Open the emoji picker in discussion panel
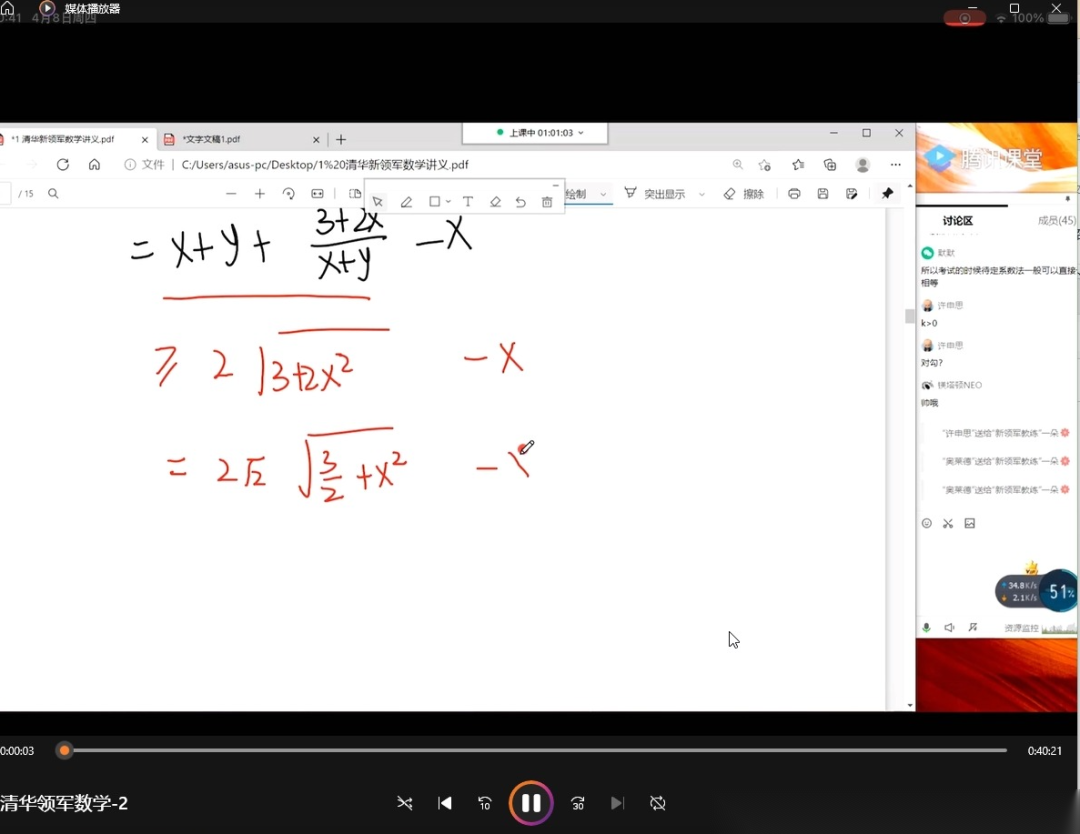Screen dimensions: 1080x834 pyautogui.click(x=927, y=523)
